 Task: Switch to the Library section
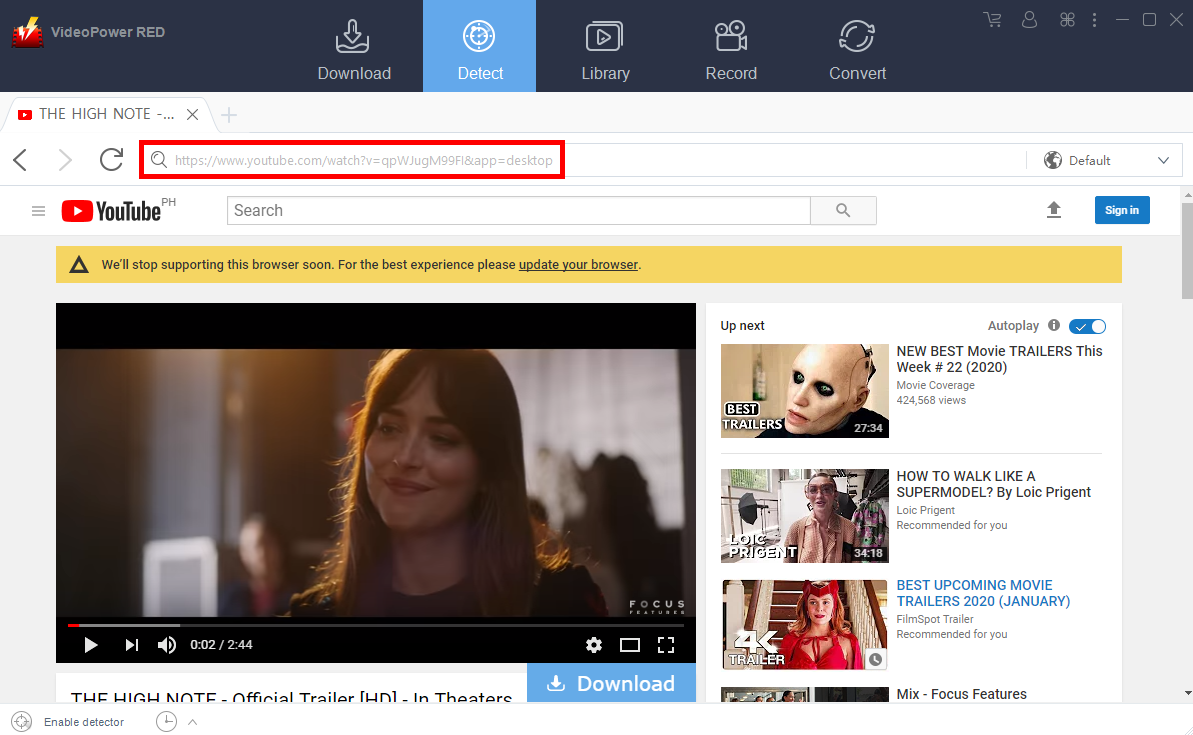tap(605, 47)
